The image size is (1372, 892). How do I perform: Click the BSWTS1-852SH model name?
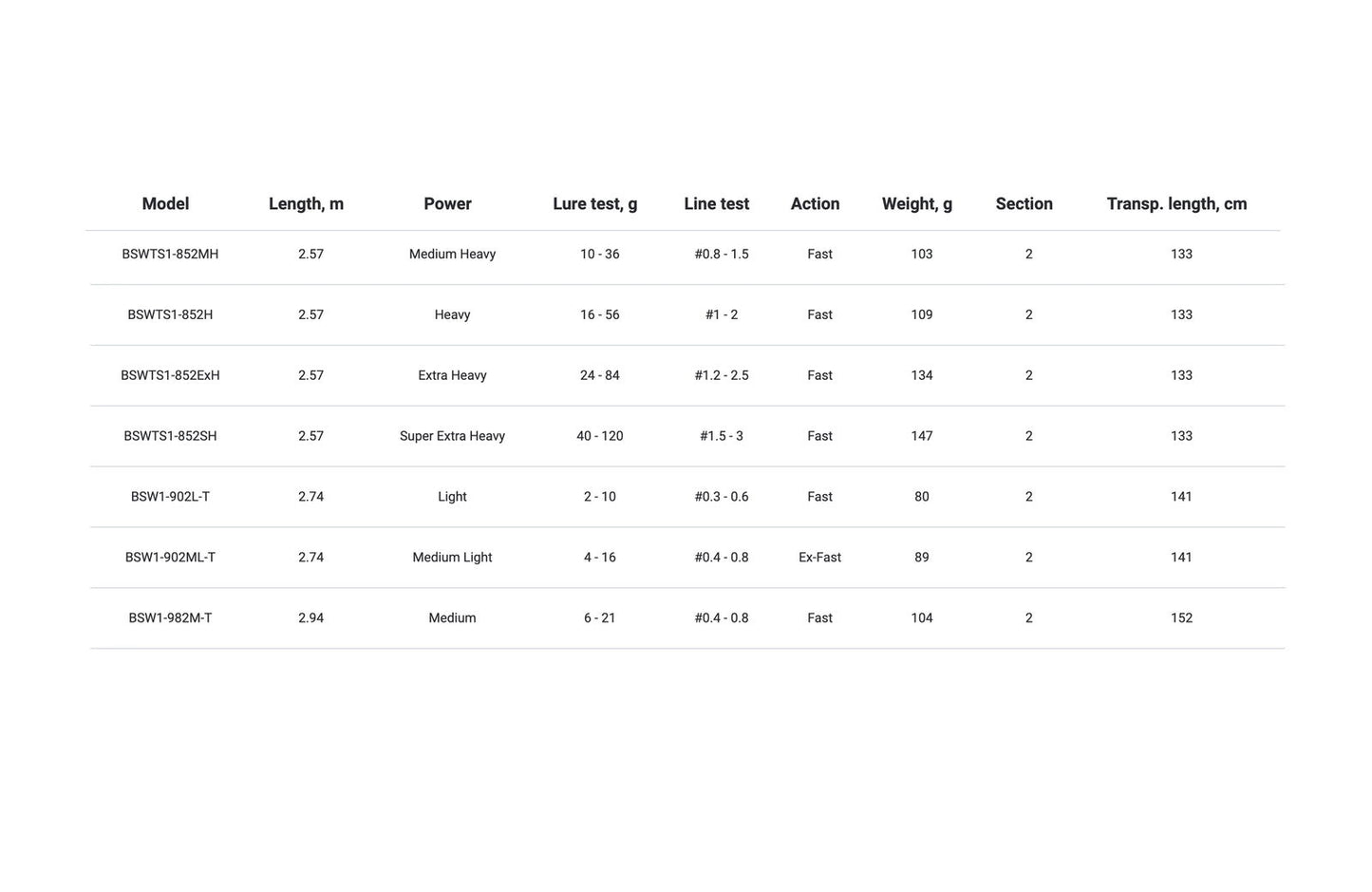(170, 437)
